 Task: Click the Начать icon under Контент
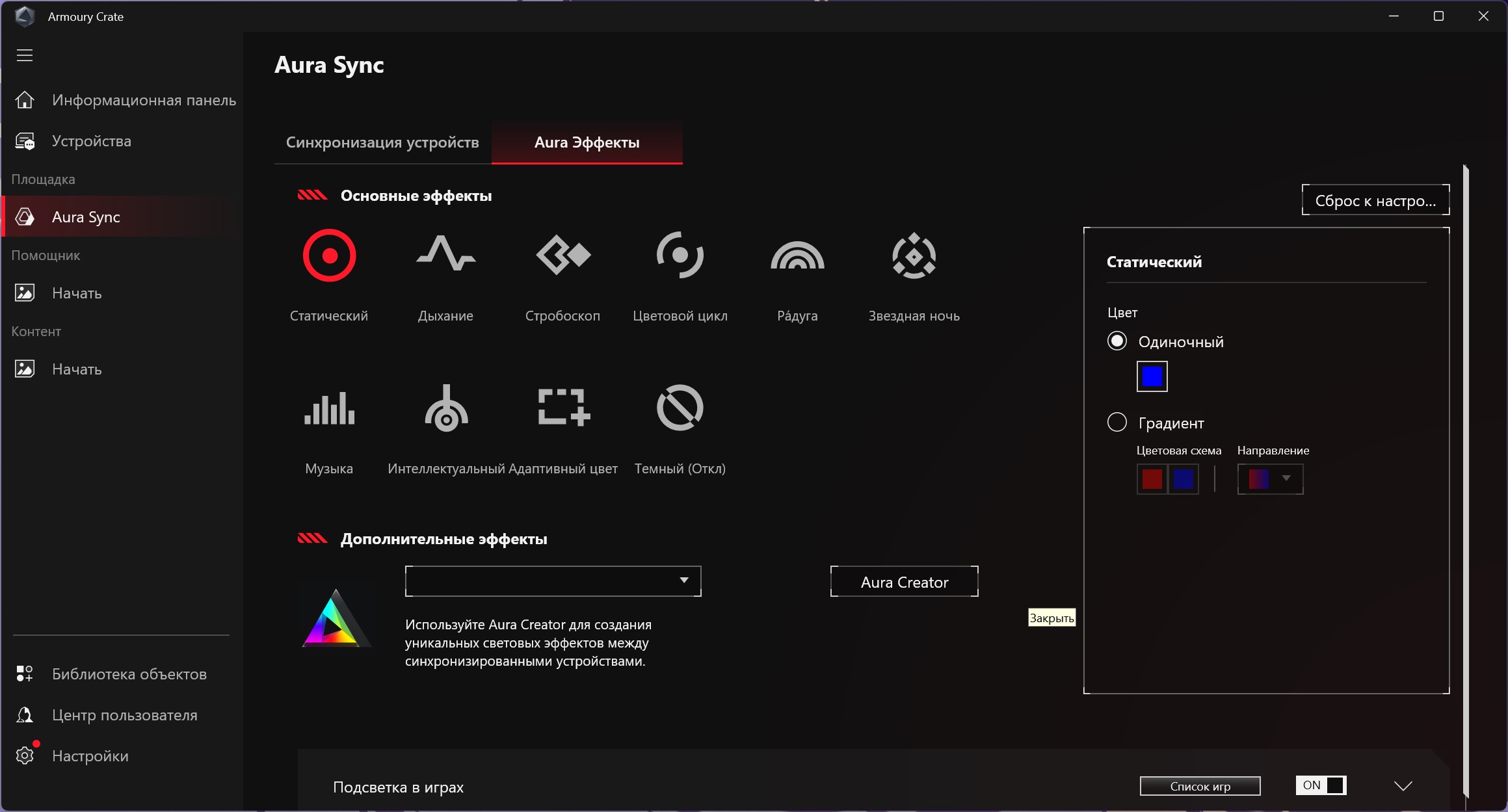pos(25,369)
